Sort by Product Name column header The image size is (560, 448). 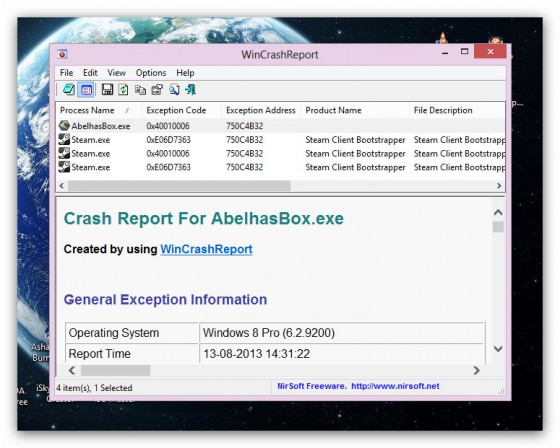pyautogui.click(x=355, y=110)
